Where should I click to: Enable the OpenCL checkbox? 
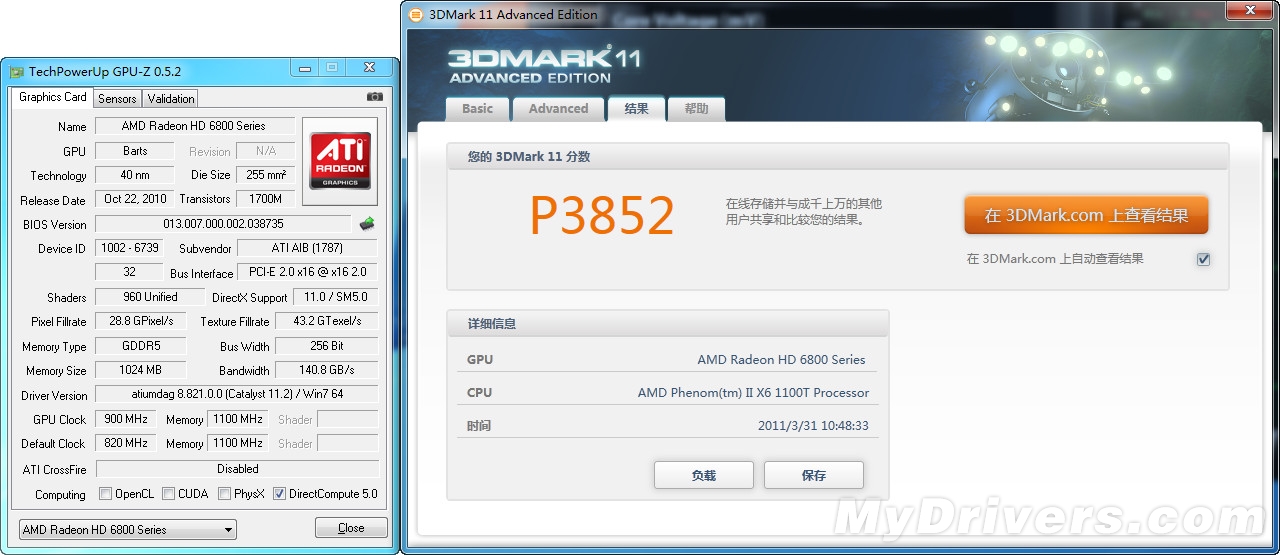[x=106, y=493]
